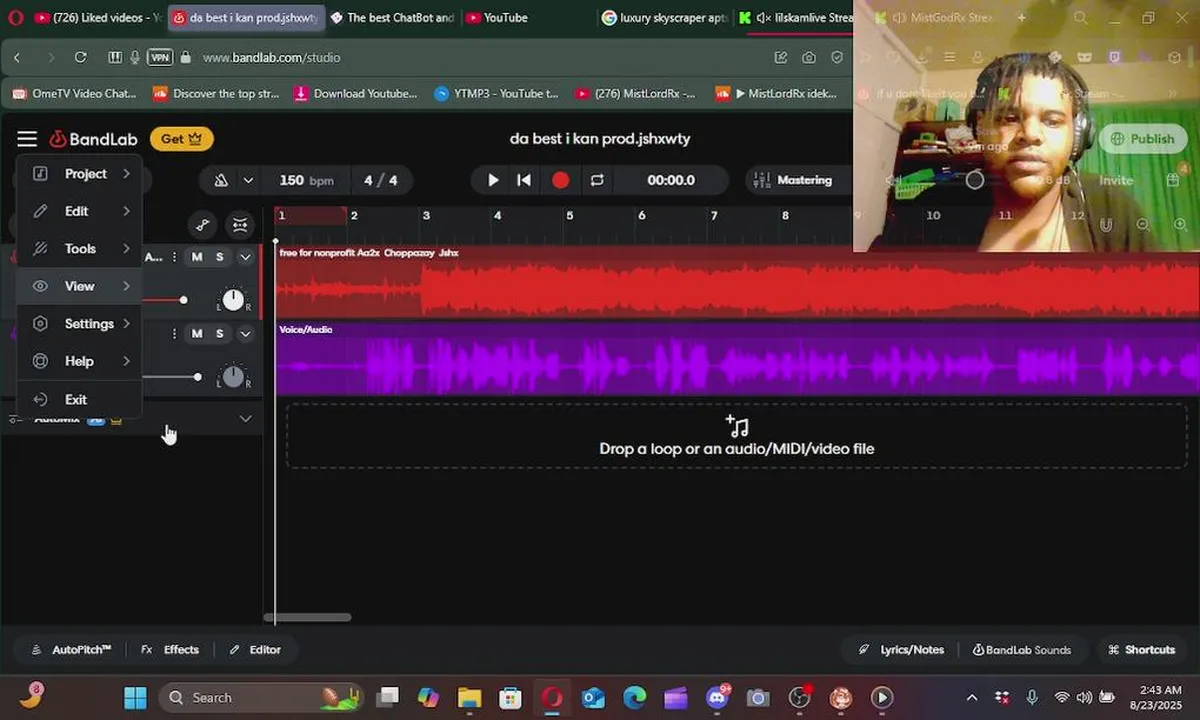Click the 150 bpm tempo field

click(306, 180)
